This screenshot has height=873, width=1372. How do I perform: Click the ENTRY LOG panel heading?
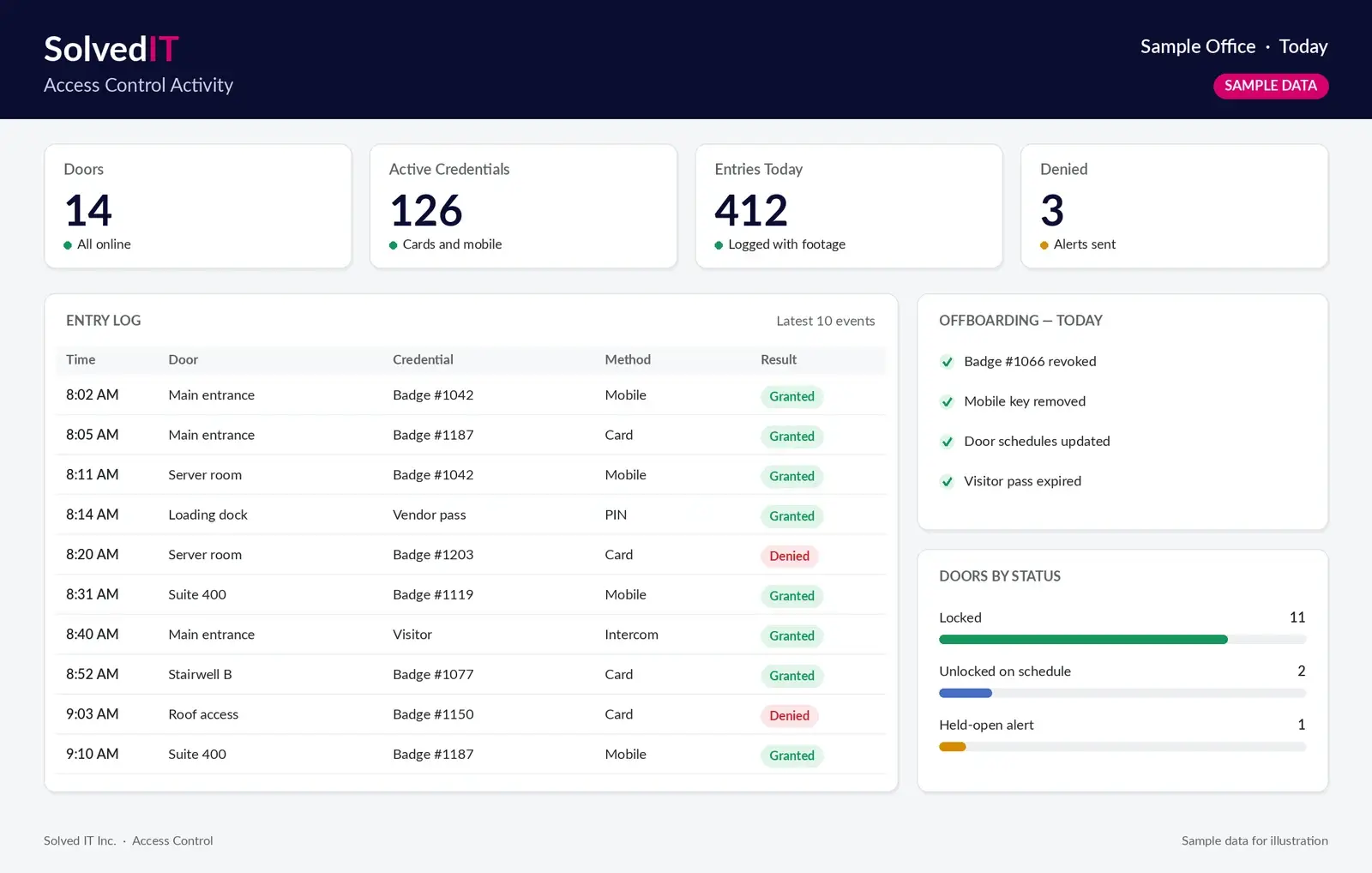pyautogui.click(x=103, y=321)
